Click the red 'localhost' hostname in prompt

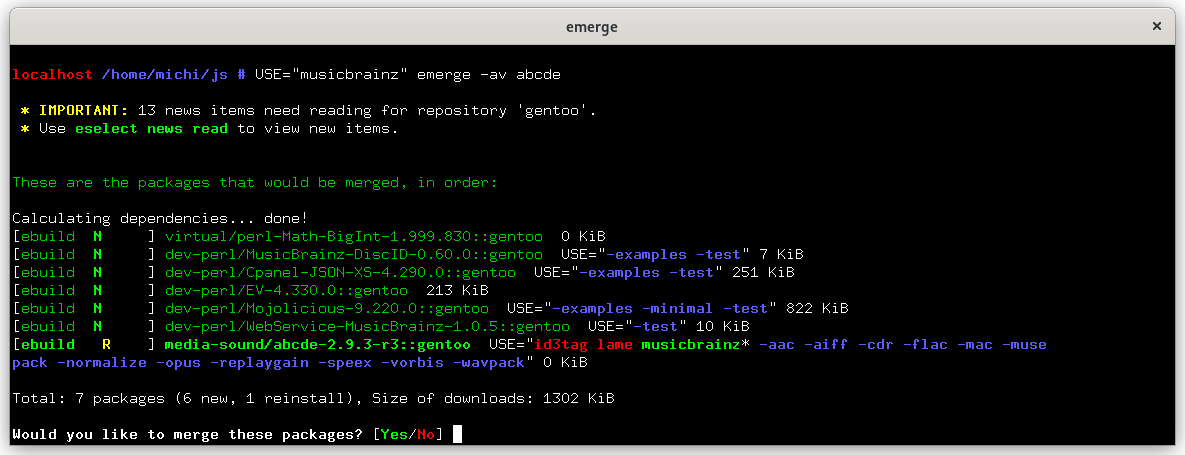click(x=52, y=75)
